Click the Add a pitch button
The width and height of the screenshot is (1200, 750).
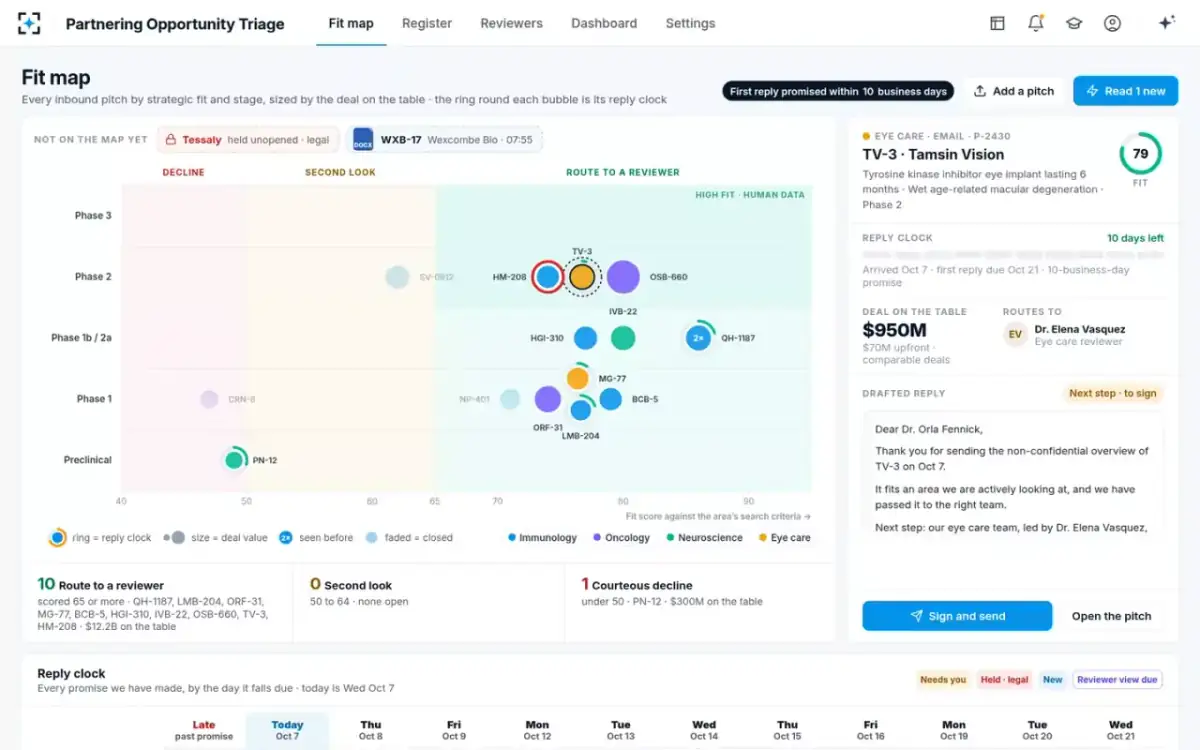tap(1014, 91)
